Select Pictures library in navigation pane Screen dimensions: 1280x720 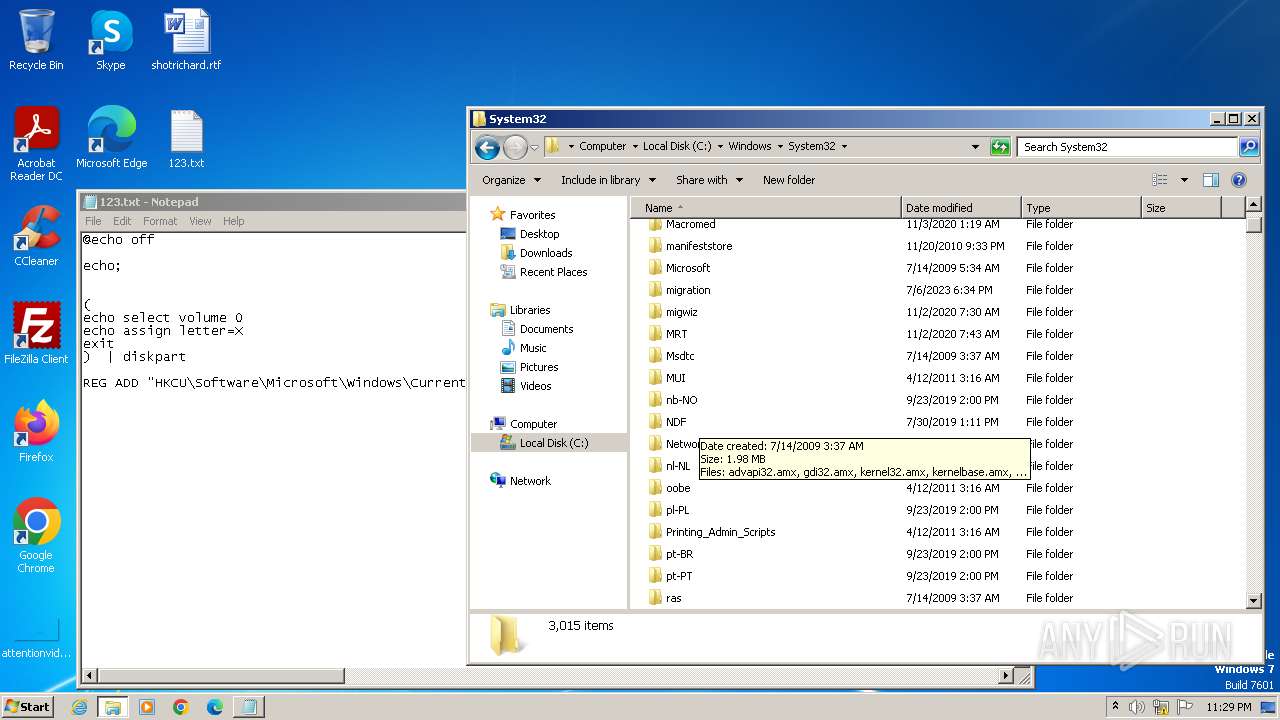click(x=539, y=367)
